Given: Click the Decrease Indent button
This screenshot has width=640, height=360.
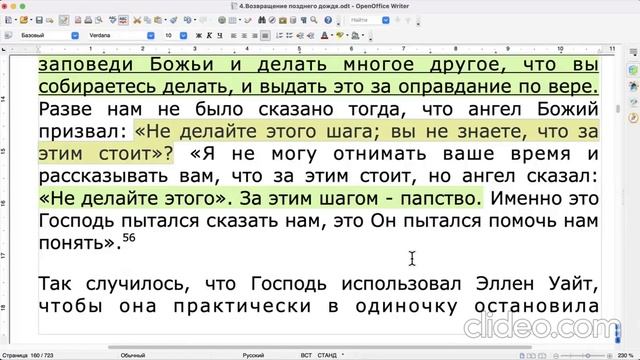Looking at the screenshot, I should tap(300, 36).
